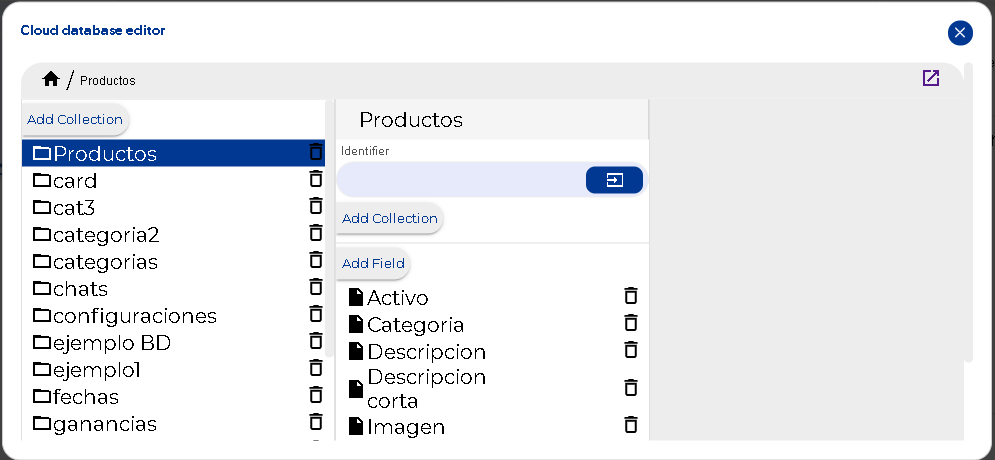Delete the Imagen field
Viewport: 995px width, 460px height.
tap(630, 425)
